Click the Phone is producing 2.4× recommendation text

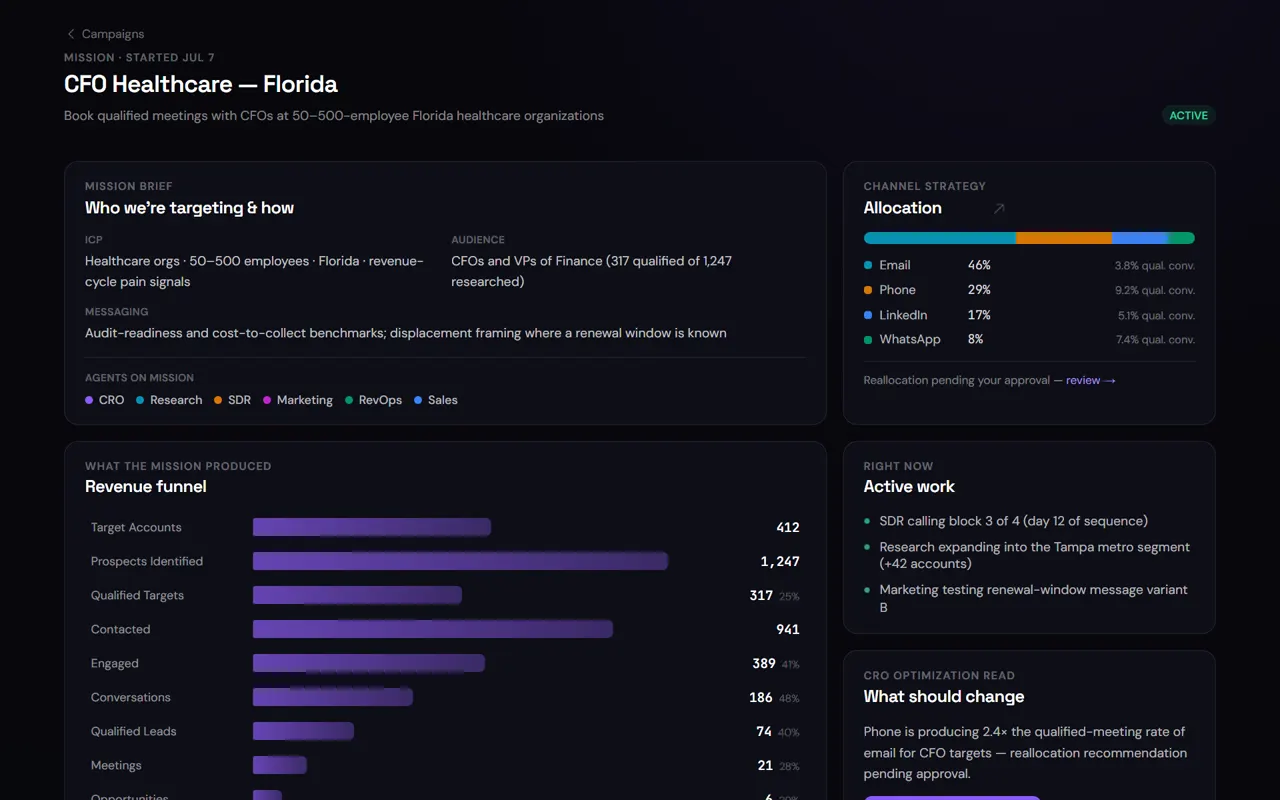pyautogui.click(x=1026, y=753)
